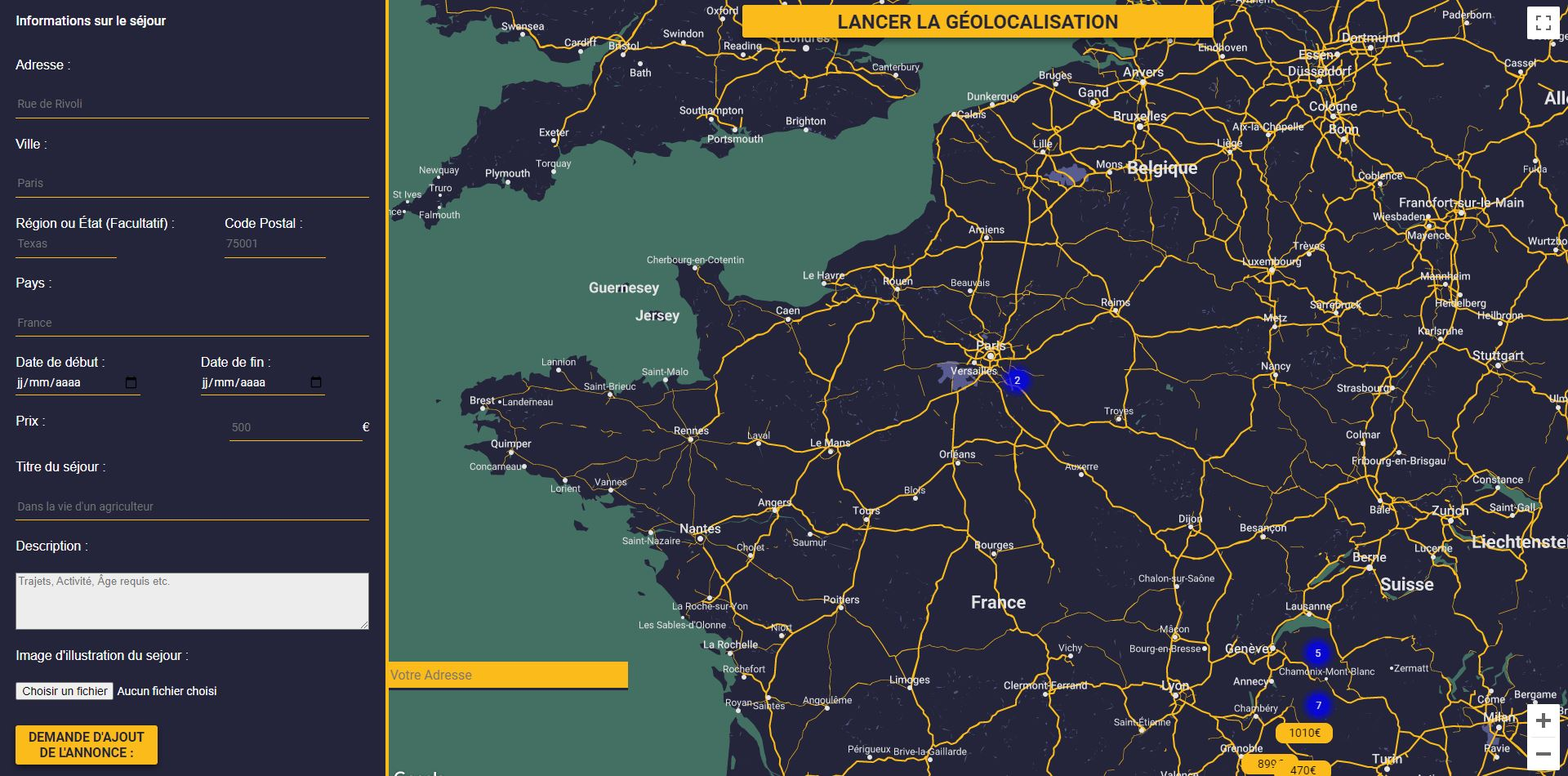Focus the Votre Adresse map search box

click(508, 675)
